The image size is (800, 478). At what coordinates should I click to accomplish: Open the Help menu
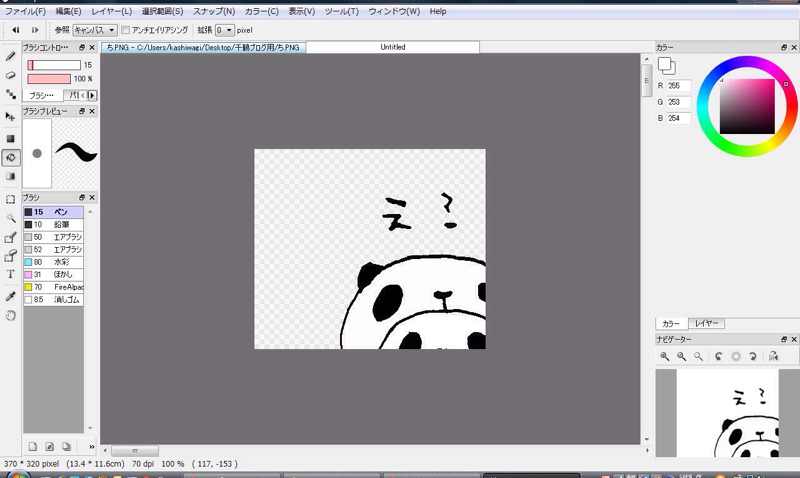click(x=438, y=11)
